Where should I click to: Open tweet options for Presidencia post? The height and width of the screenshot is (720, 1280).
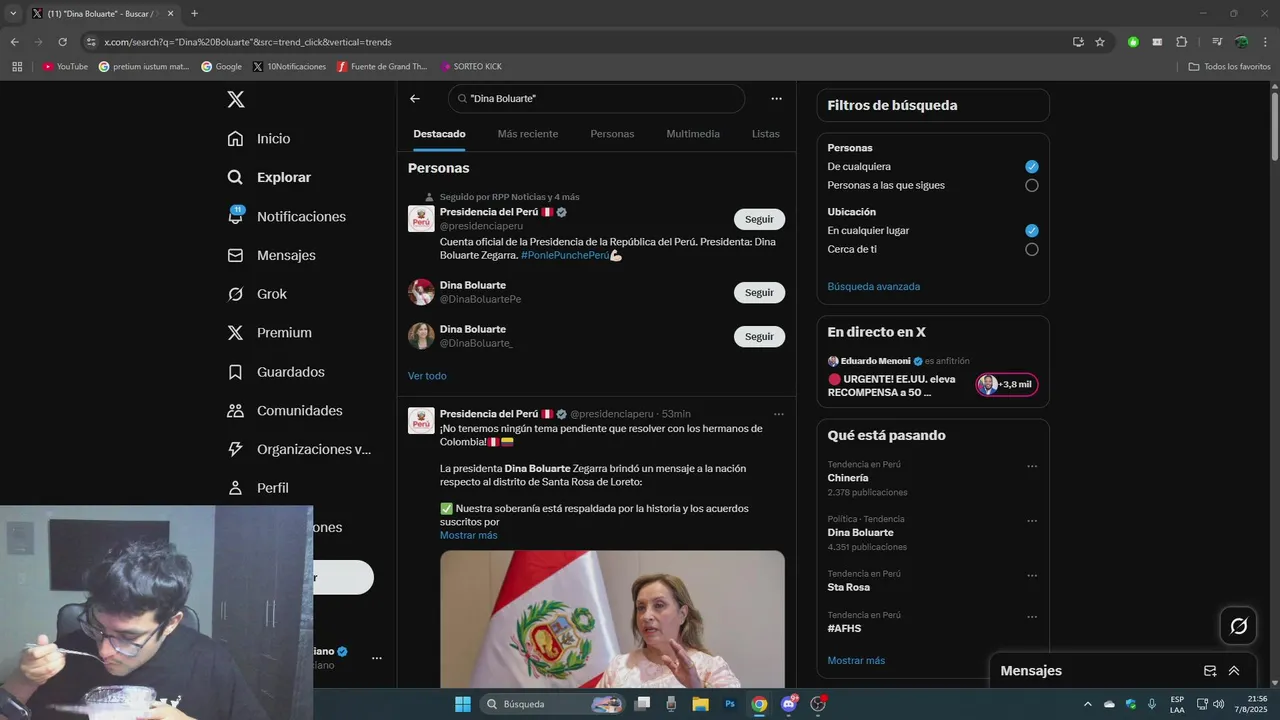(x=778, y=414)
